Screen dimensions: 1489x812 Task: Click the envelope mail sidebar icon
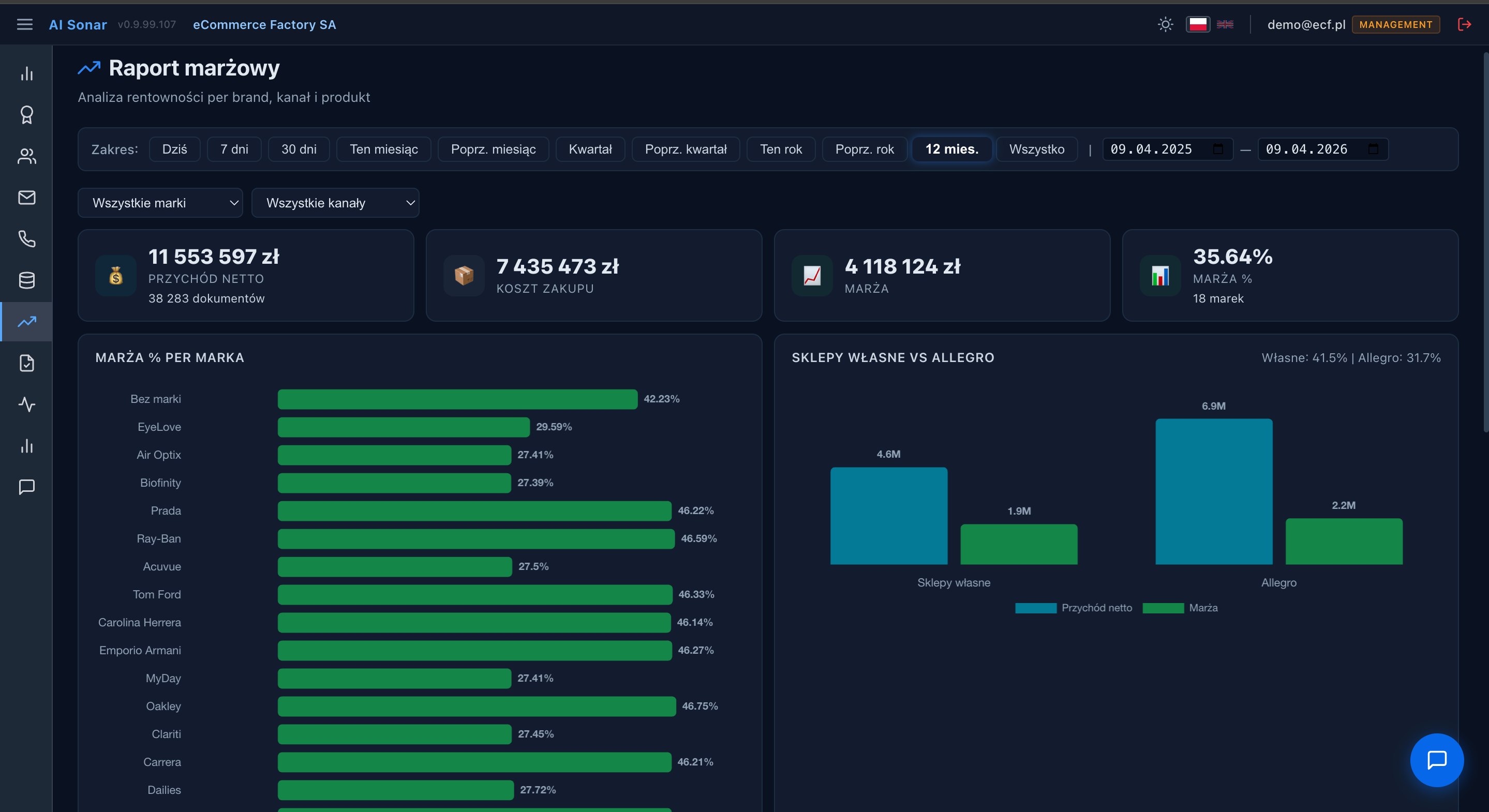(x=26, y=198)
